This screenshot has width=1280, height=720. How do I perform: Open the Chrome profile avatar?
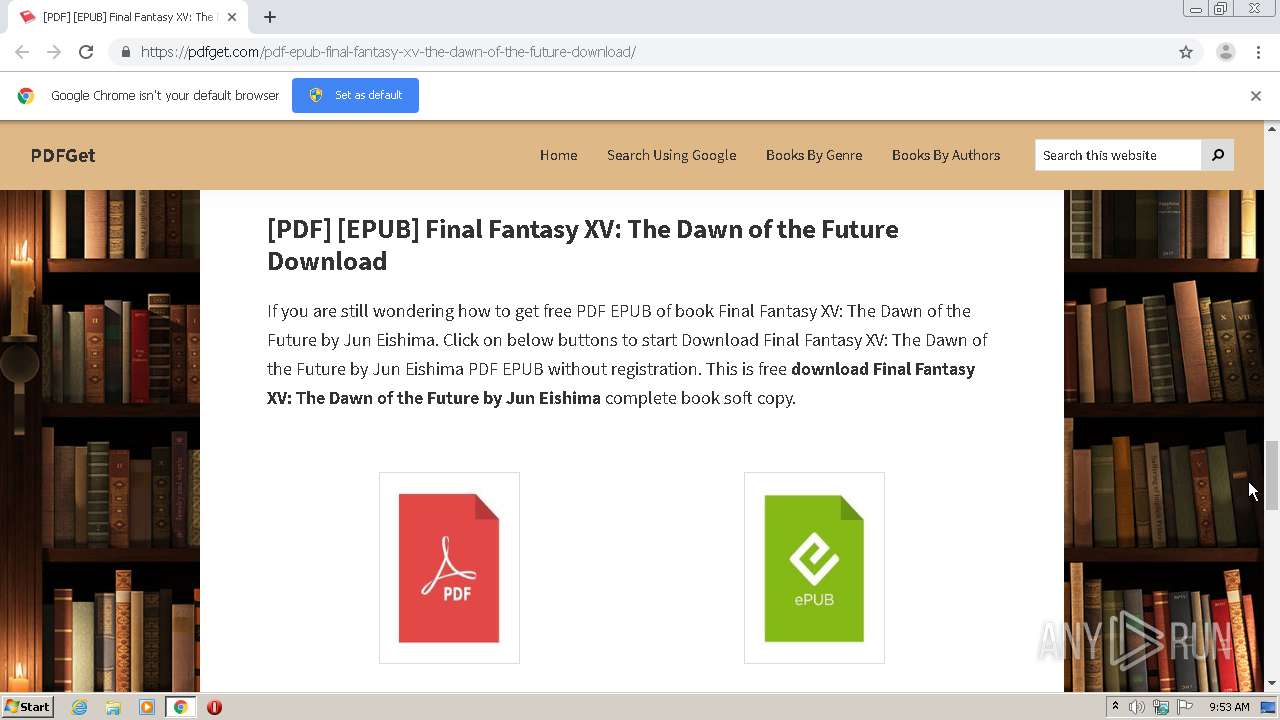pyautogui.click(x=1225, y=52)
